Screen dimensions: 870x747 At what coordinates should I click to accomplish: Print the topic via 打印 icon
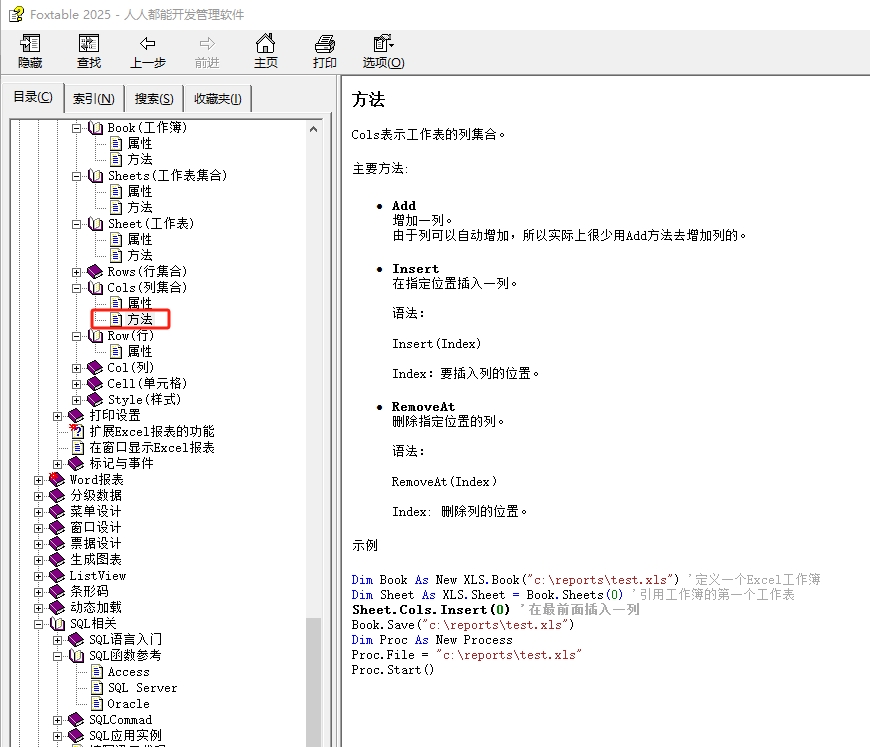(325, 51)
